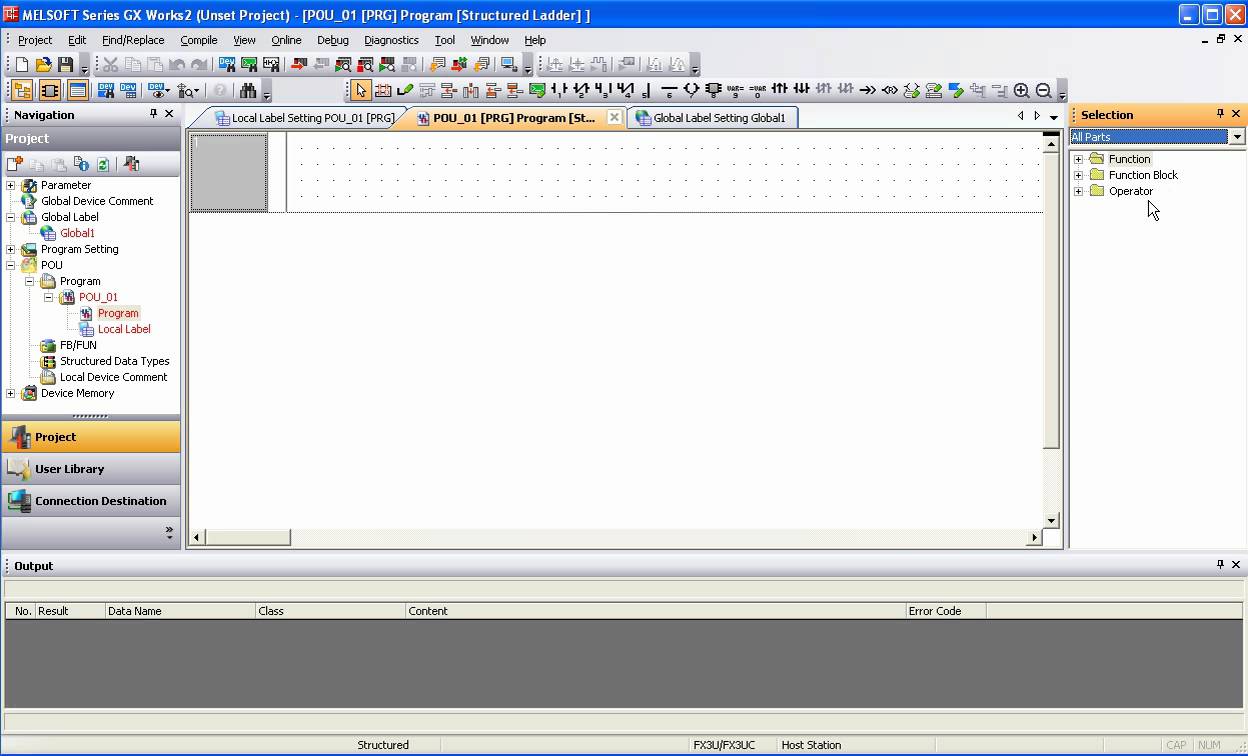Open the Project menu
Image resolution: width=1248 pixels, height=756 pixels.
tap(35, 40)
